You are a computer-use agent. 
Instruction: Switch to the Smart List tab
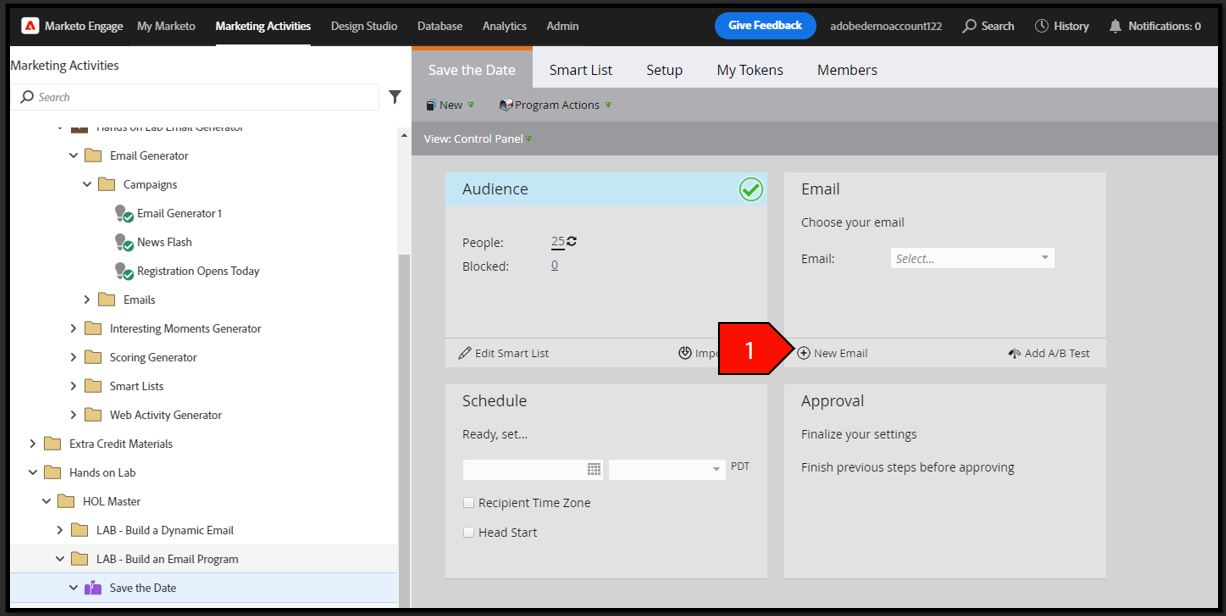pyautogui.click(x=581, y=70)
